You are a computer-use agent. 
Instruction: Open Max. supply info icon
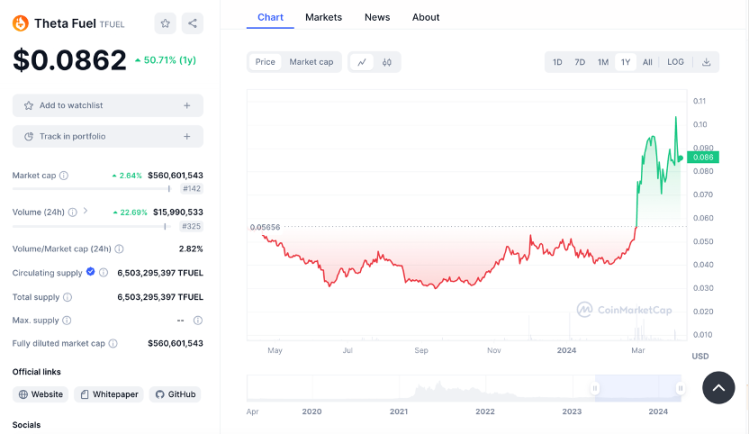(67, 320)
